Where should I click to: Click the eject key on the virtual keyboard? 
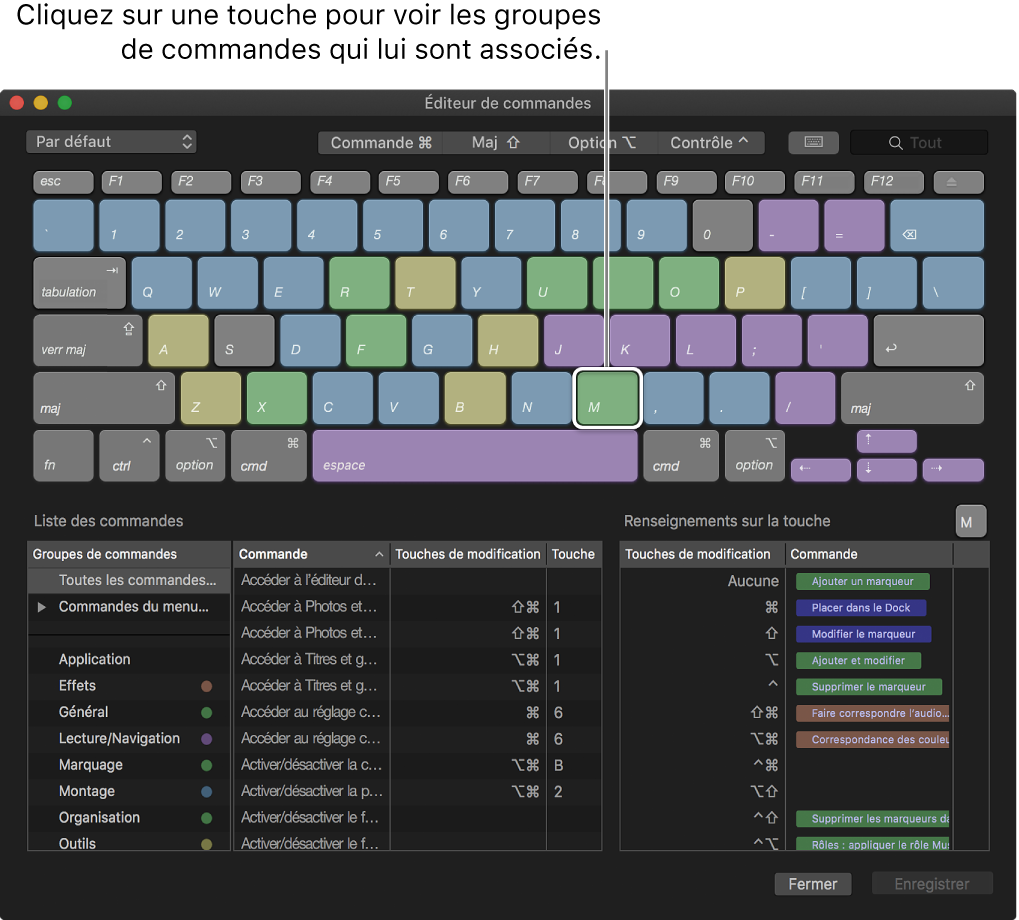[x=958, y=182]
